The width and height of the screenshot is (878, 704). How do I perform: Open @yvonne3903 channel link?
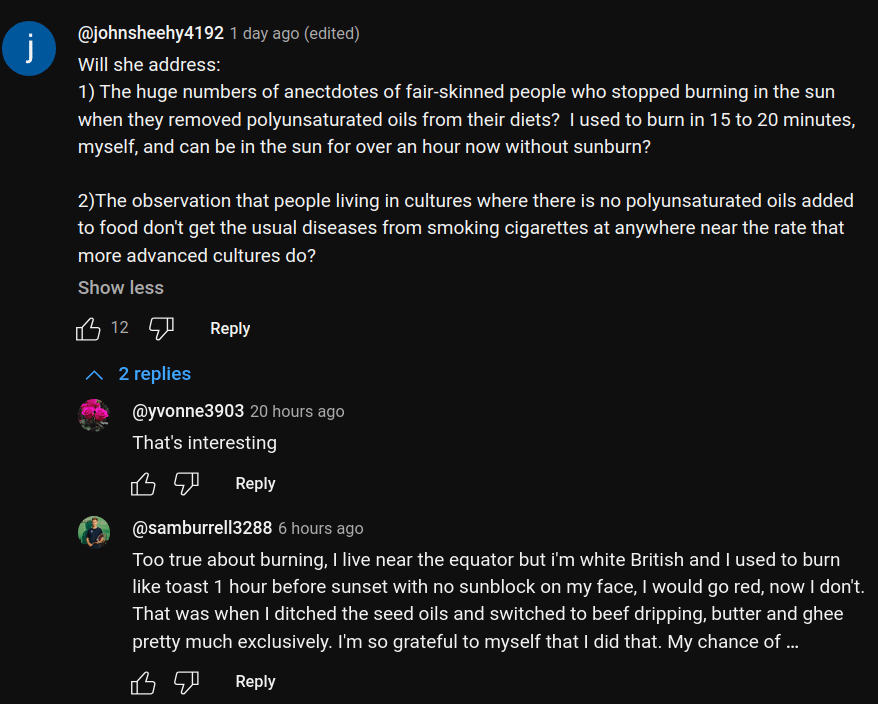(x=188, y=411)
